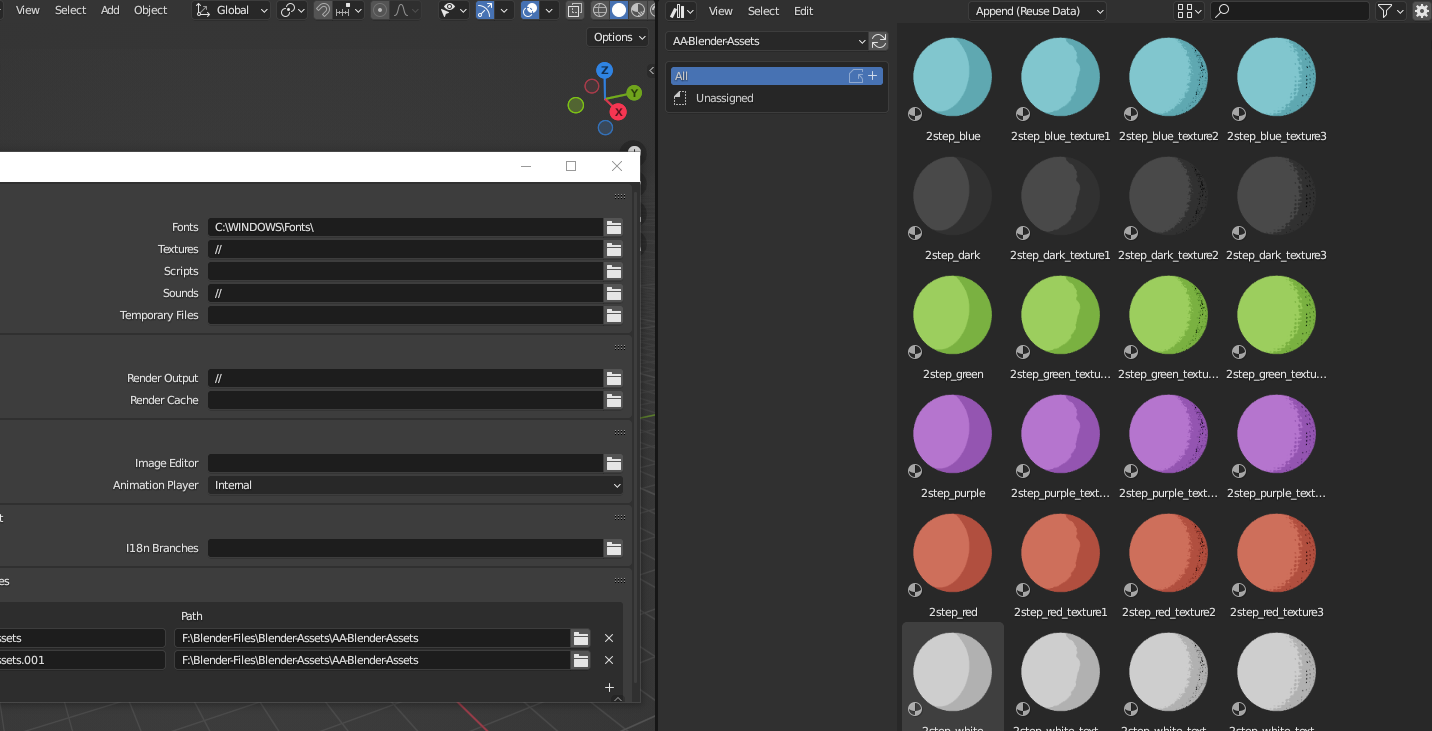Select the 2step_dark_texture1 material asset
Image resolution: width=1432 pixels, height=731 pixels.
1061,206
